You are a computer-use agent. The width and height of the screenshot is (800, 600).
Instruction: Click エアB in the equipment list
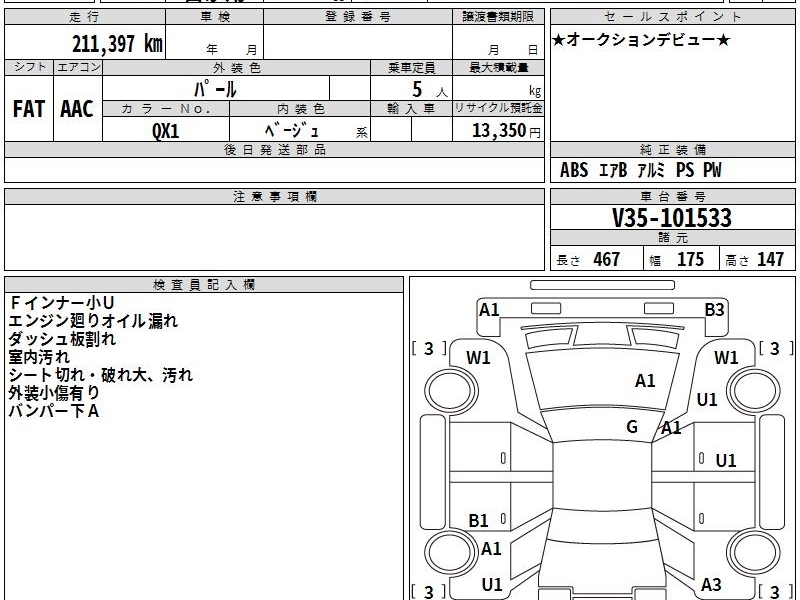(x=612, y=170)
